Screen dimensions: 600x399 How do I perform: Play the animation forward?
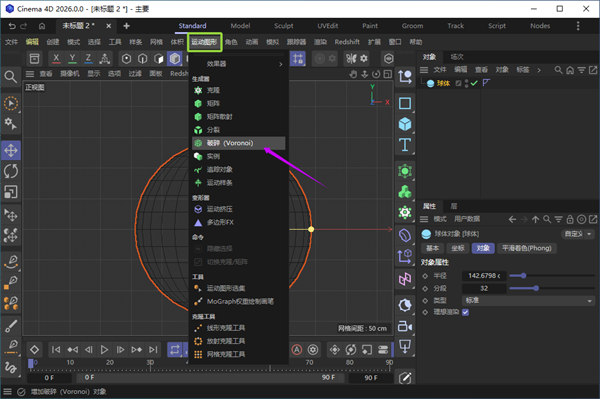click(104, 350)
